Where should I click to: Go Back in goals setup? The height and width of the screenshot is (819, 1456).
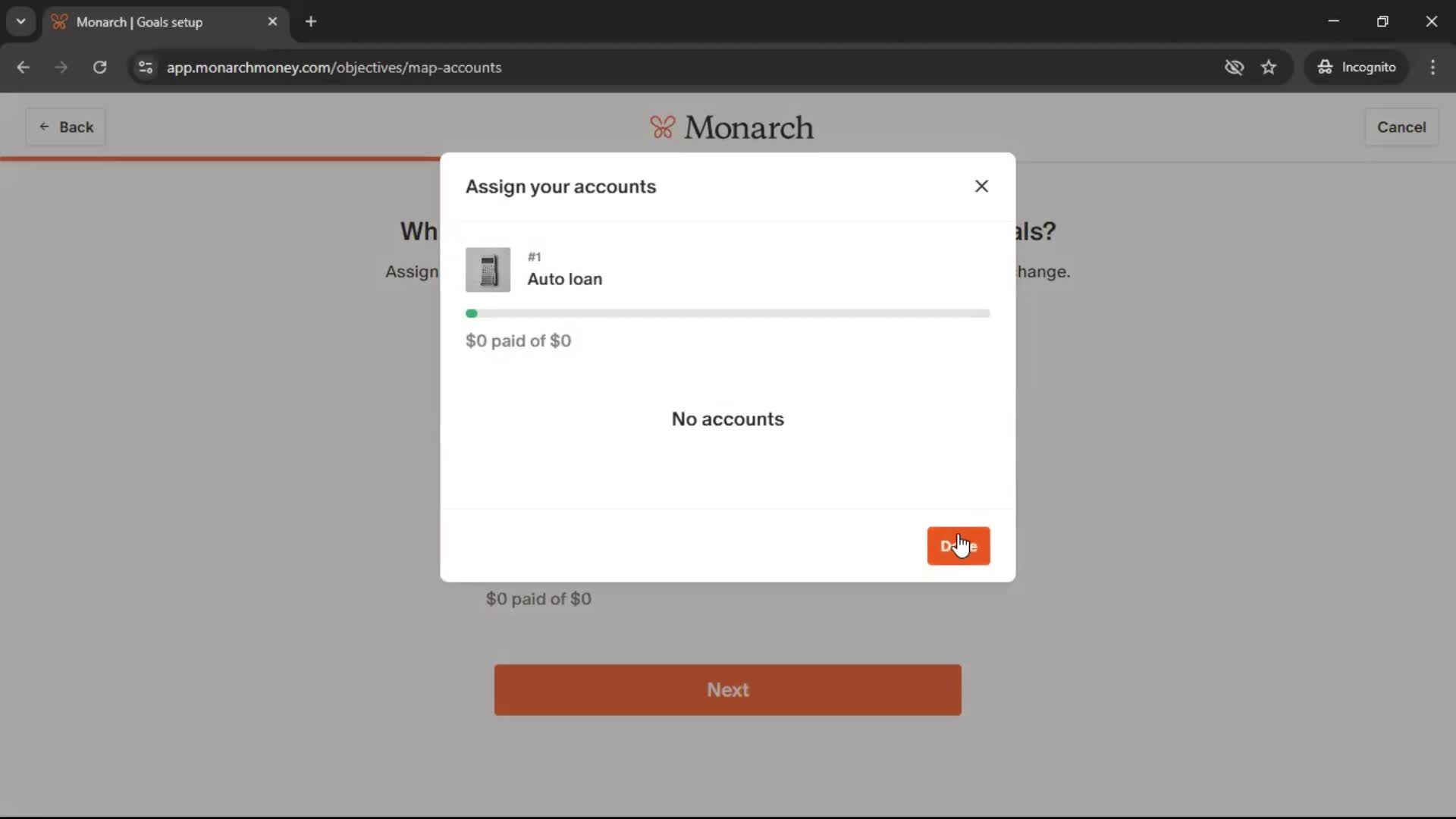pyautogui.click(x=66, y=127)
